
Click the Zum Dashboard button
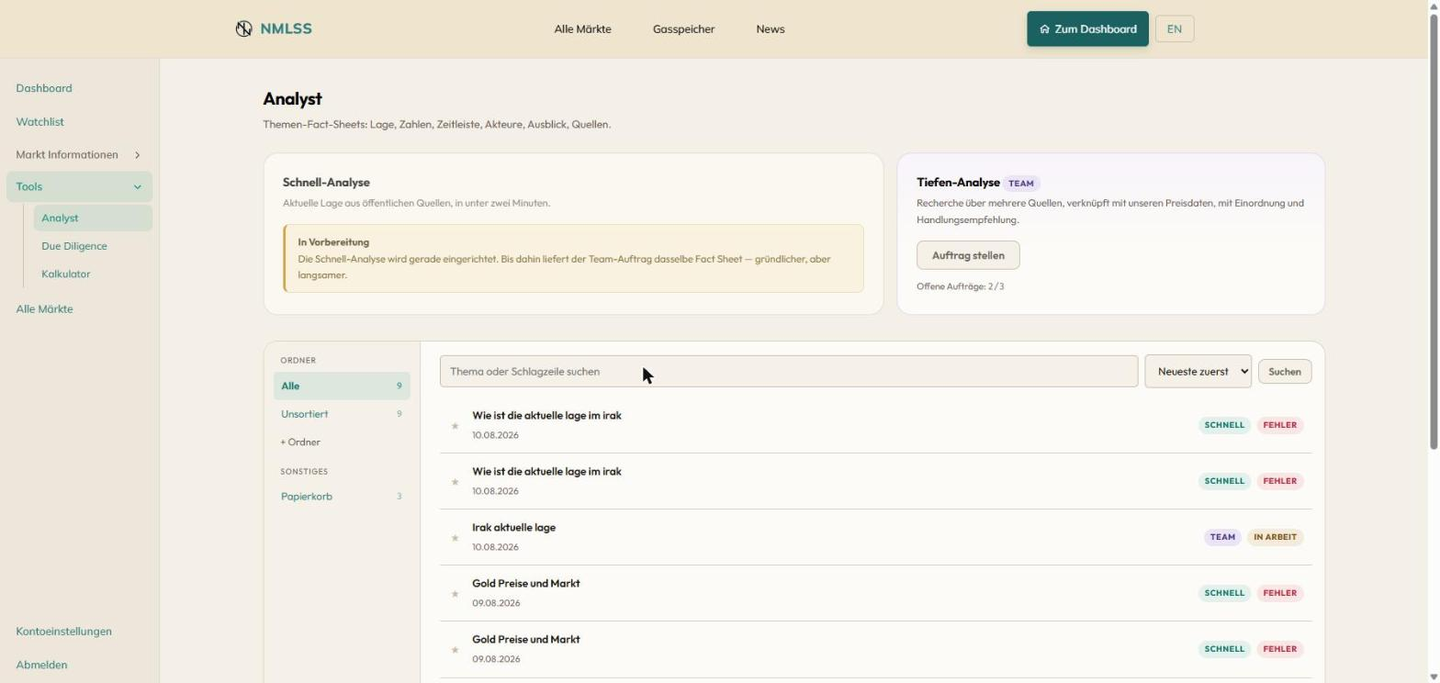1088,29
